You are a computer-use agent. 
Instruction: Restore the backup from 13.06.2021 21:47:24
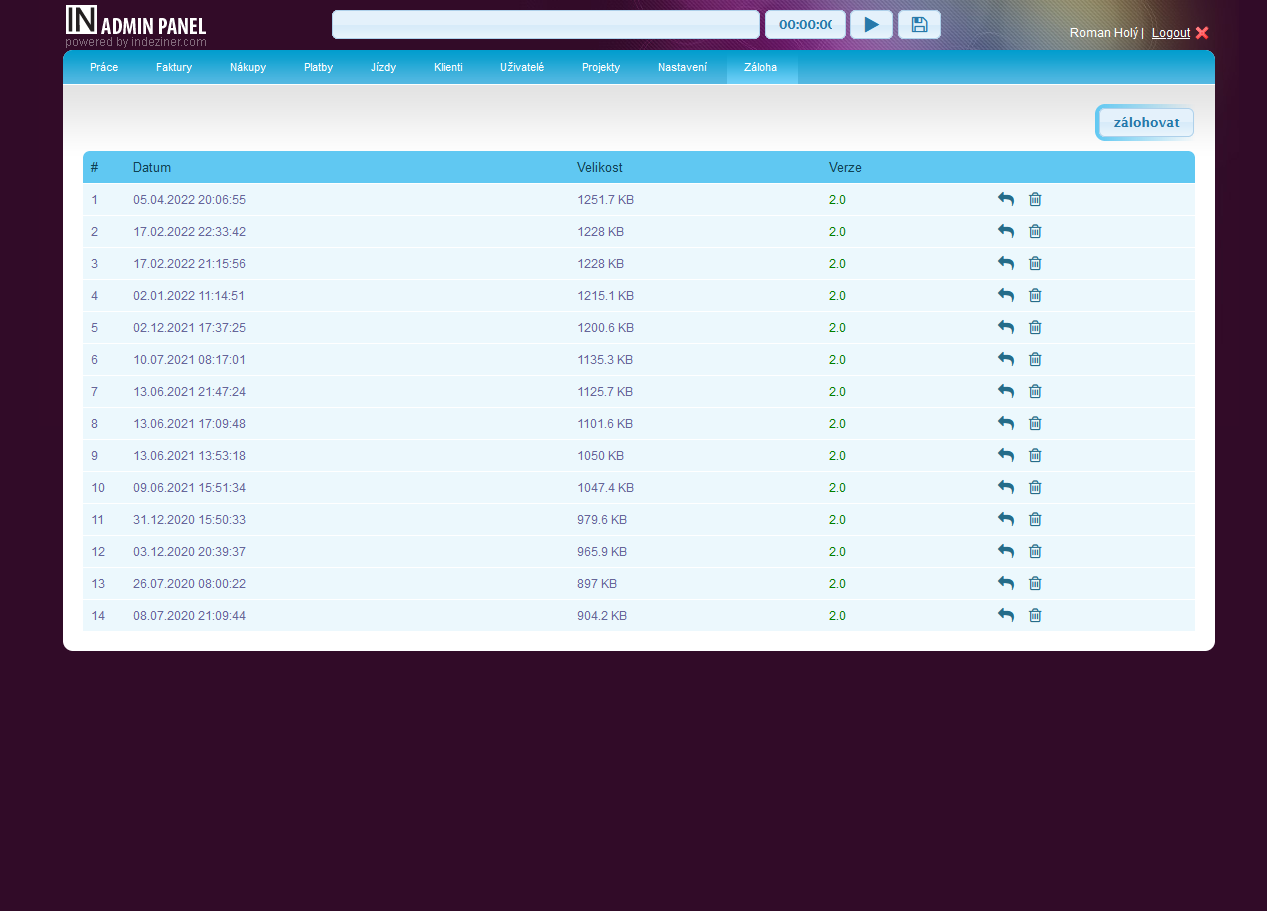pyautogui.click(x=1006, y=391)
